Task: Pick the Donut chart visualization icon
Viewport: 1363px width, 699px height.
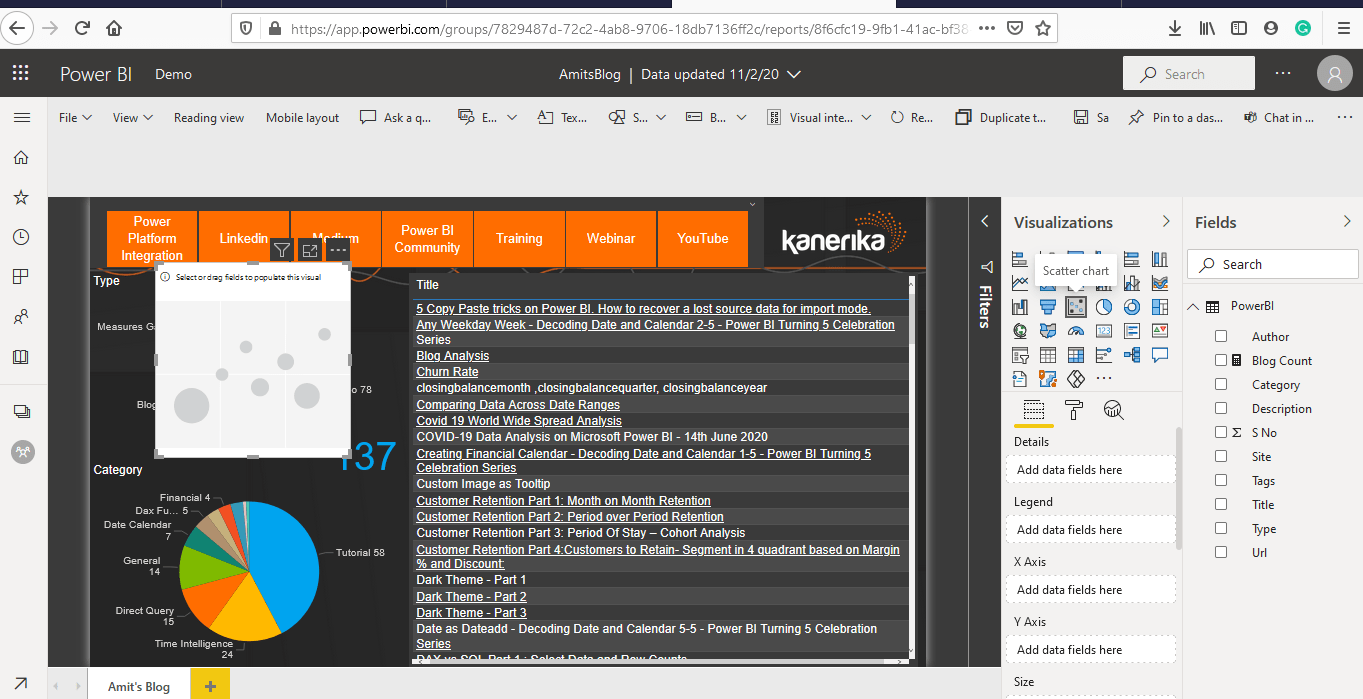Action: coord(1132,307)
